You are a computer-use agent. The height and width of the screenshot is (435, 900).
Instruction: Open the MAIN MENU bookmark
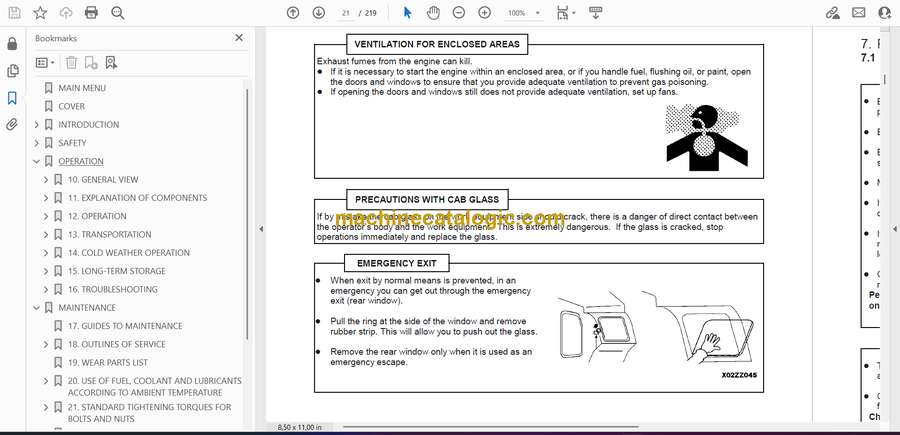pos(82,88)
